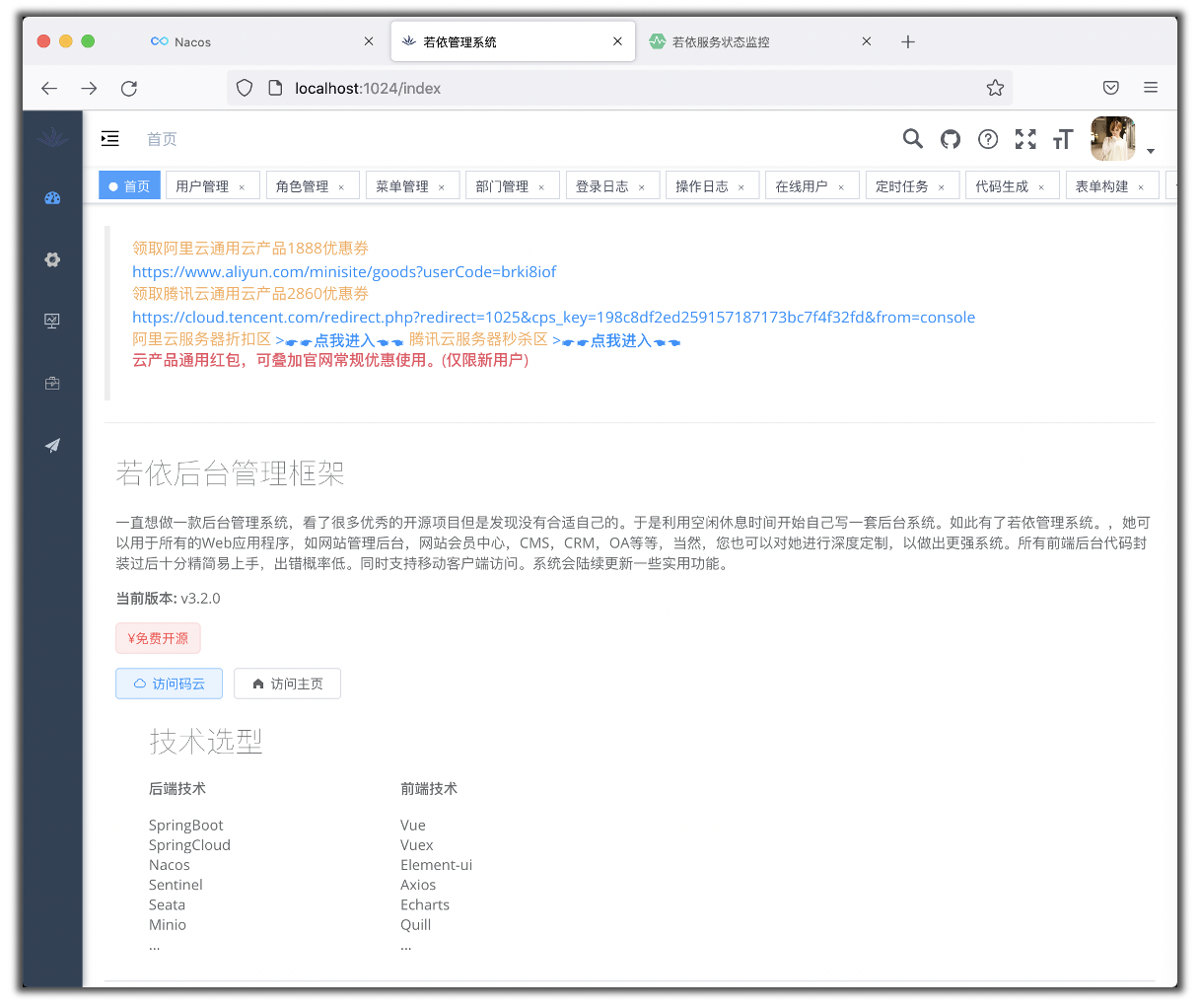Close the 定时任务 tag
Screen dimensions: 1199x1008
pyautogui.click(x=942, y=186)
